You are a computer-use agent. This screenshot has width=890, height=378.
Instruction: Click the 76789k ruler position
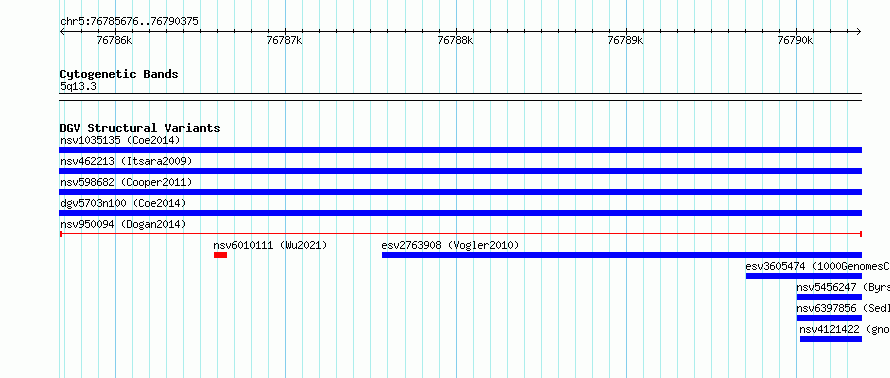click(x=625, y=40)
